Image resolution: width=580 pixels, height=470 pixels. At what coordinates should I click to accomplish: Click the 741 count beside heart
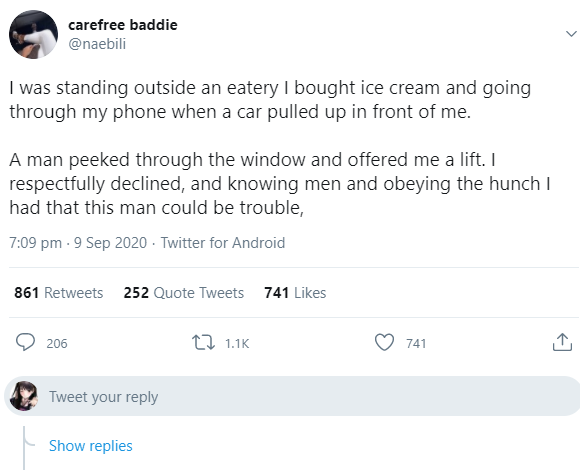coord(416,344)
